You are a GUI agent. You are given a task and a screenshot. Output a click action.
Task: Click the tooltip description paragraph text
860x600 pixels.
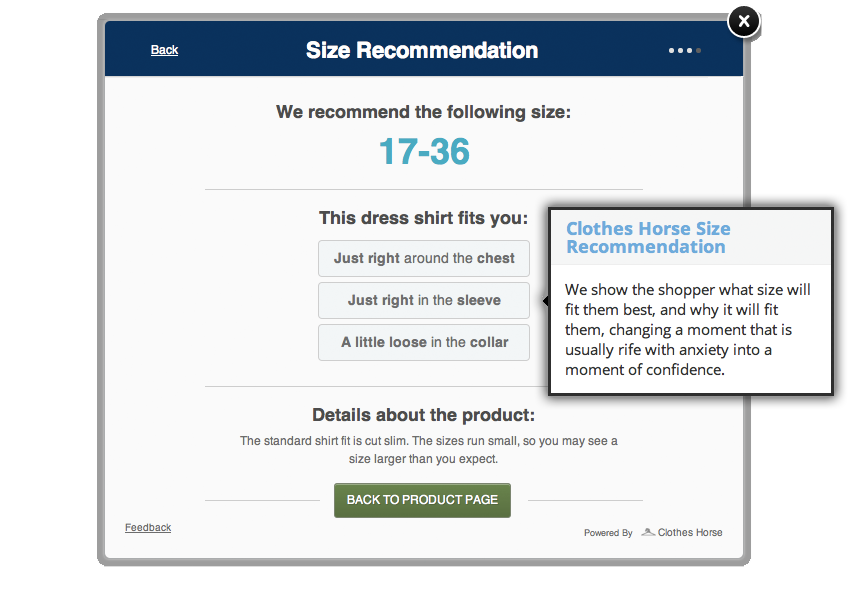(687, 330)
